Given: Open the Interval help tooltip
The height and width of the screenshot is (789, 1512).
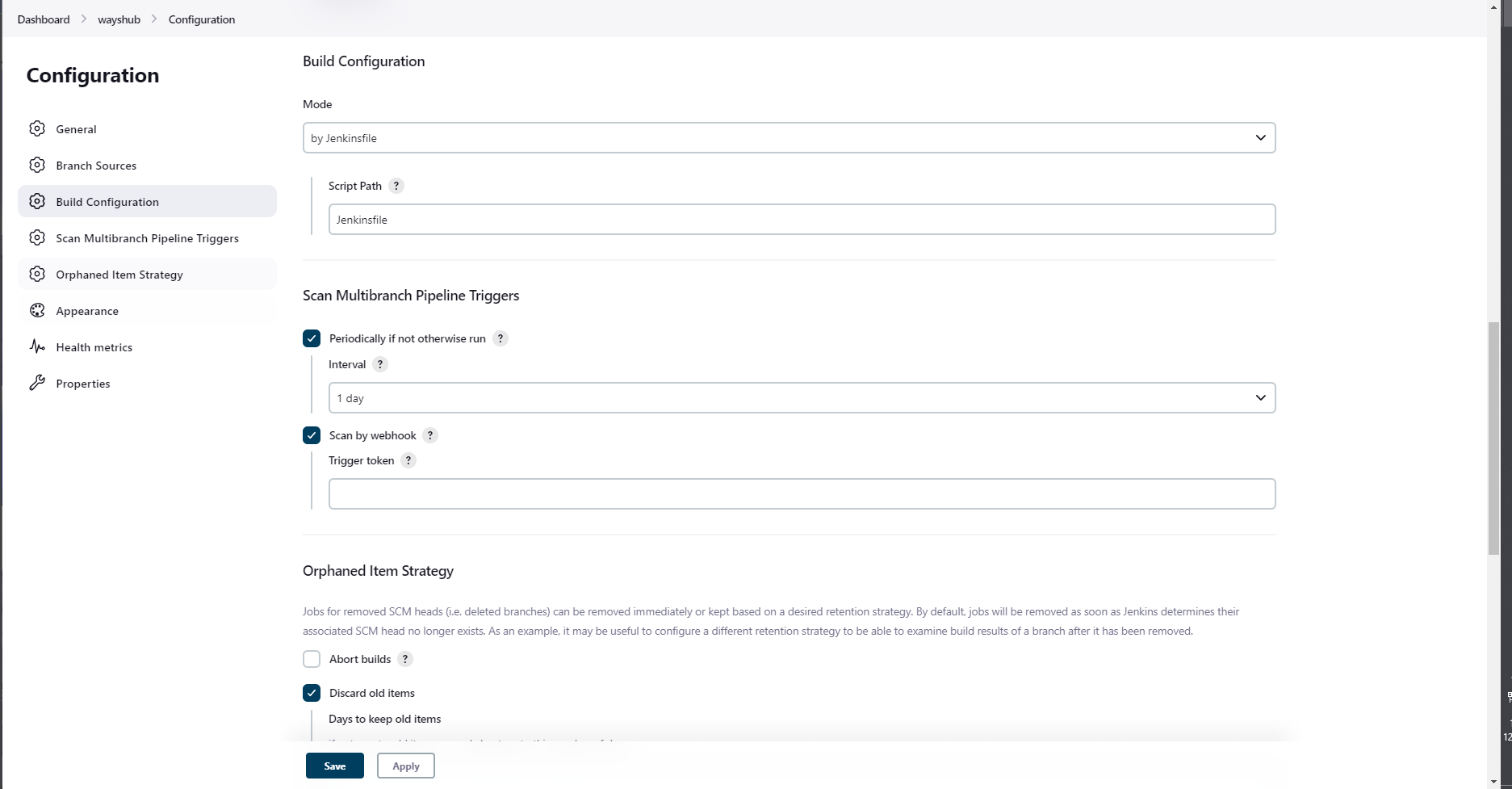Looking at the screenshot, I should (379, 364).
